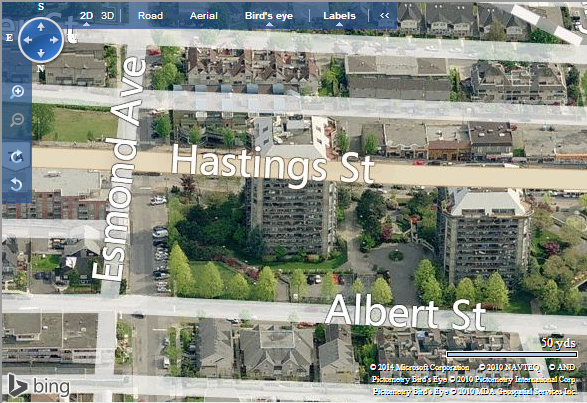This screenshot has height=403, width=587.
Task: Expand Labels options triangle
Action: pyautogui.click(x=339, y=24)
